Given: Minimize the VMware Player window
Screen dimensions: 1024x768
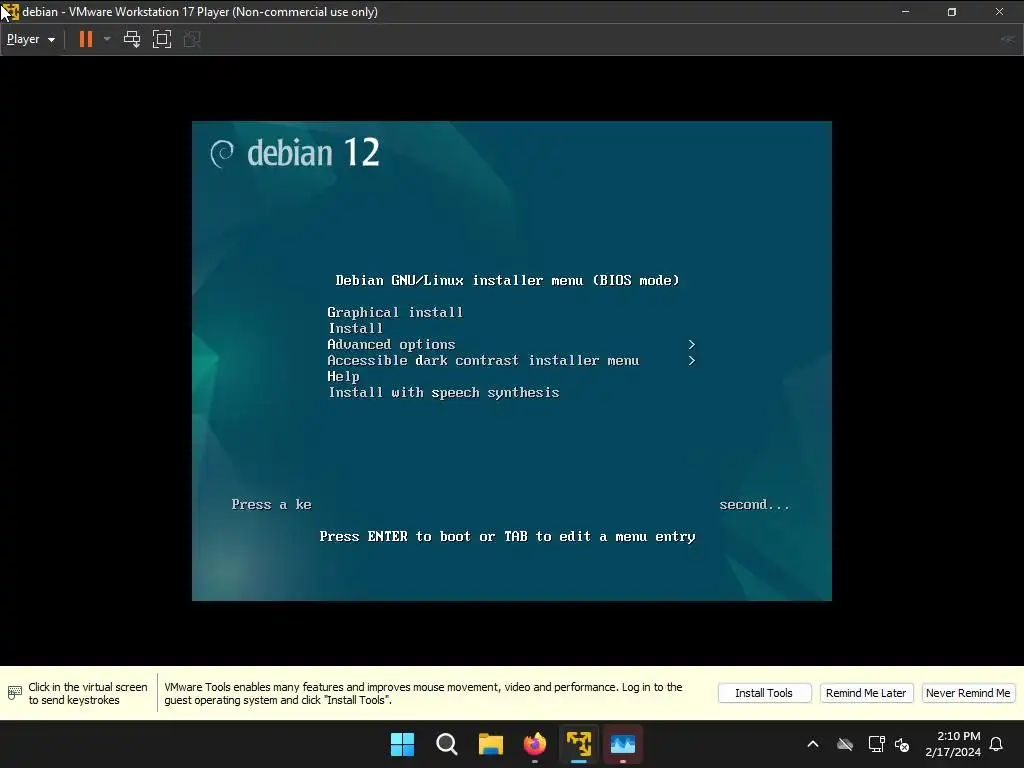Looking at the screenshot, I should click(x=905, y=12).
